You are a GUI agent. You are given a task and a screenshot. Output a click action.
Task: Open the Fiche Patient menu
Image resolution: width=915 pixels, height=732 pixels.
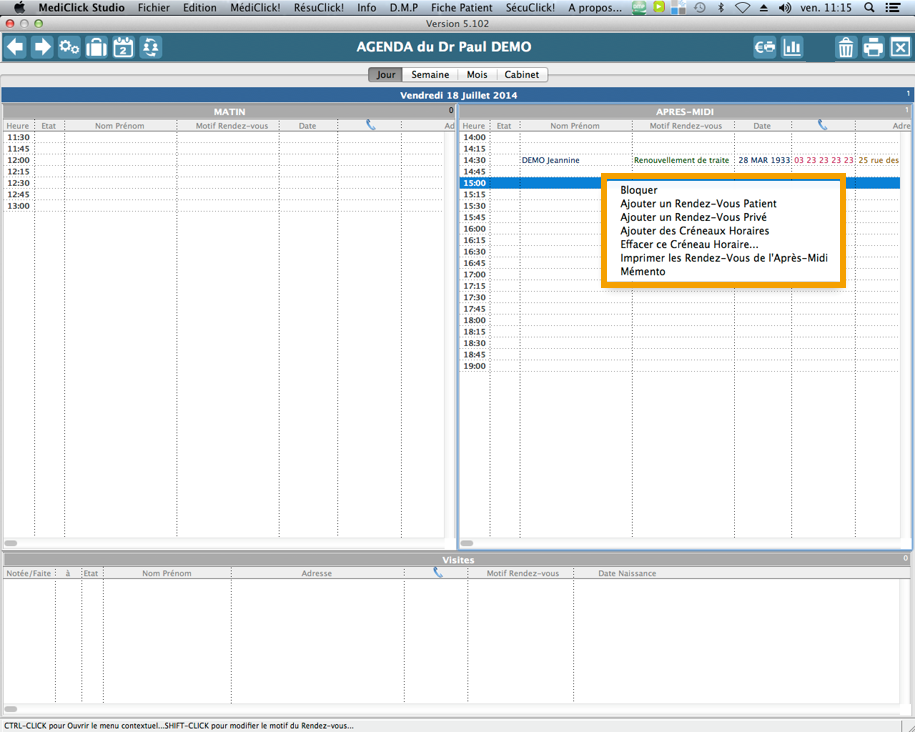coord(461,7)
